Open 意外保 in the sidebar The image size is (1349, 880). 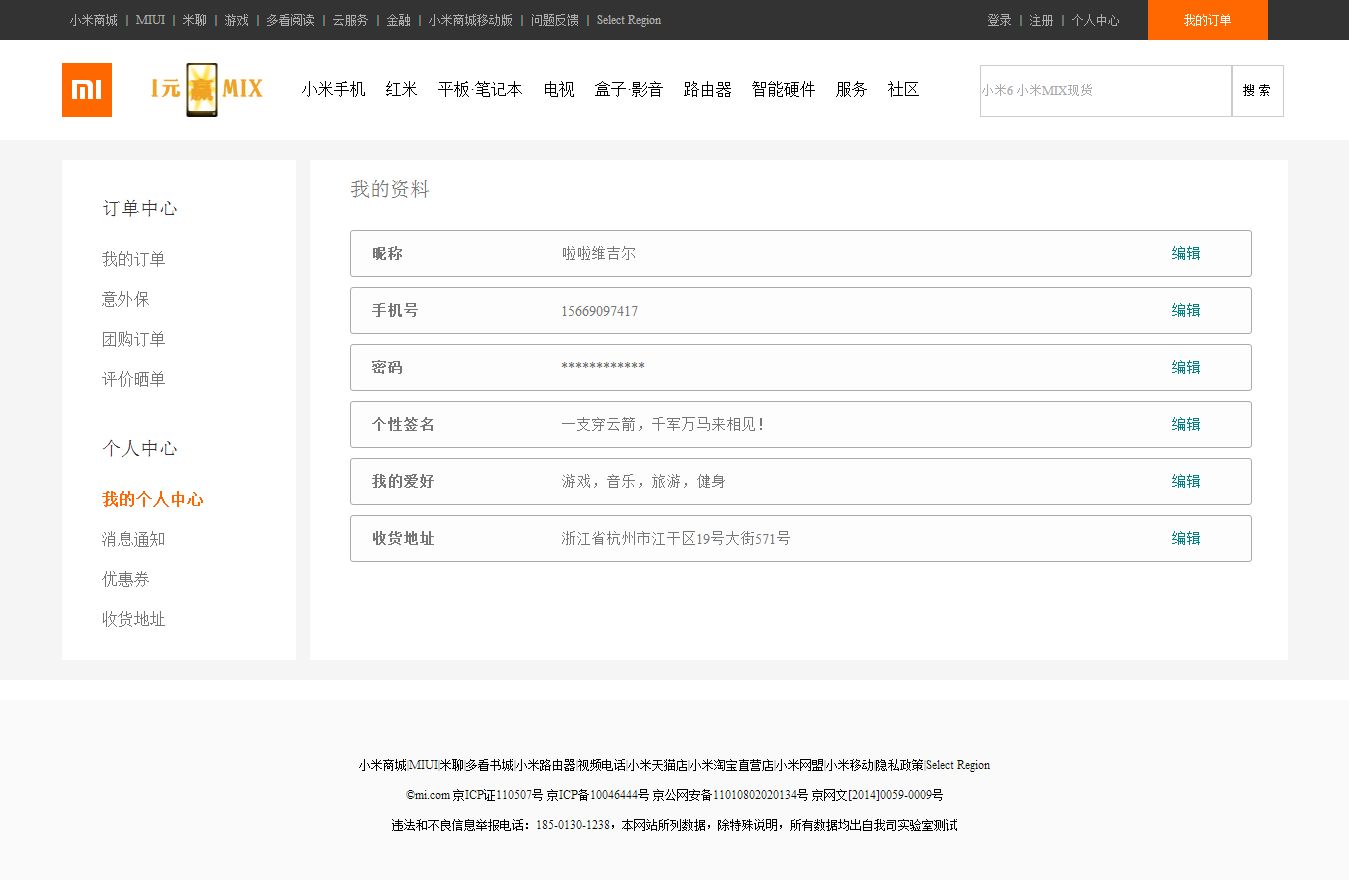(125, 299)
